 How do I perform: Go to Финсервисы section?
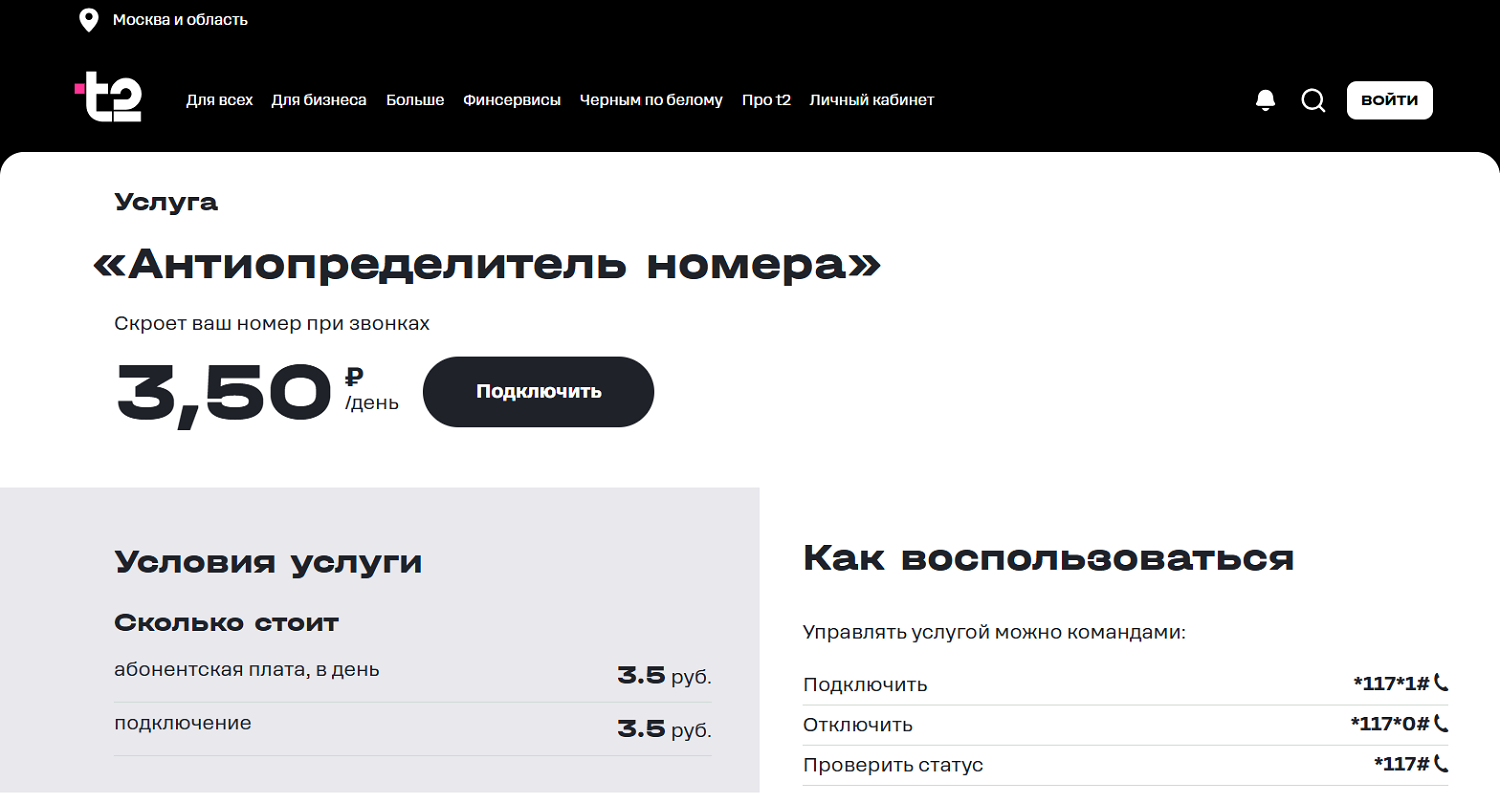click(512, 100)
